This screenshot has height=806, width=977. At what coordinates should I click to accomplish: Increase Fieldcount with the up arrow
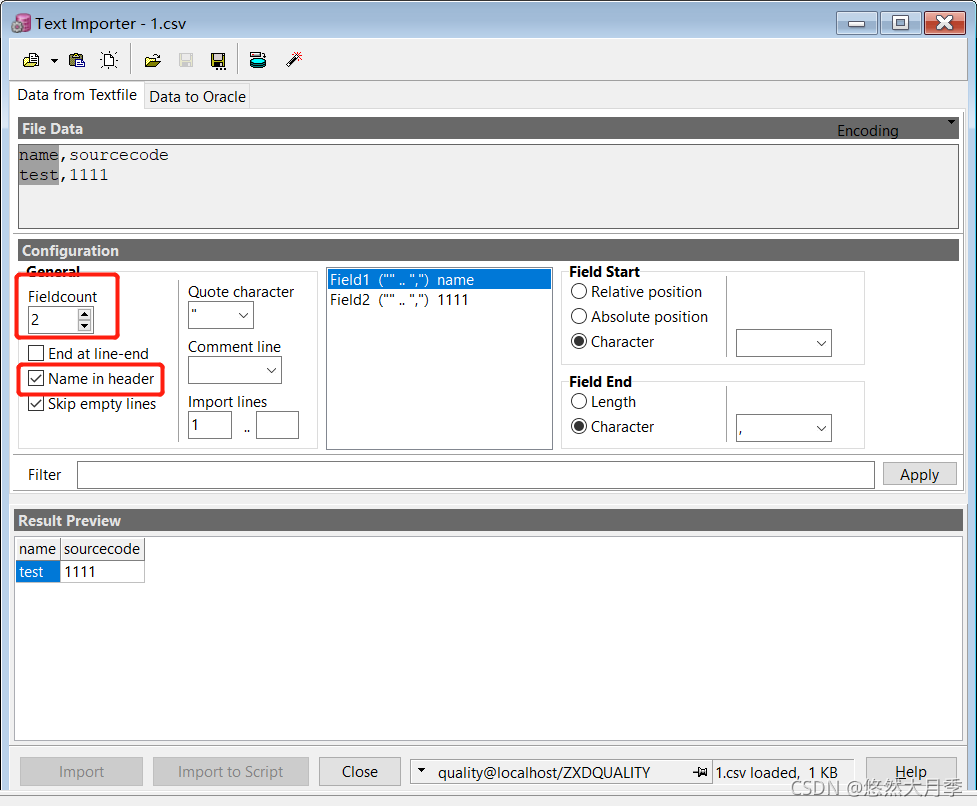point(85,314)
